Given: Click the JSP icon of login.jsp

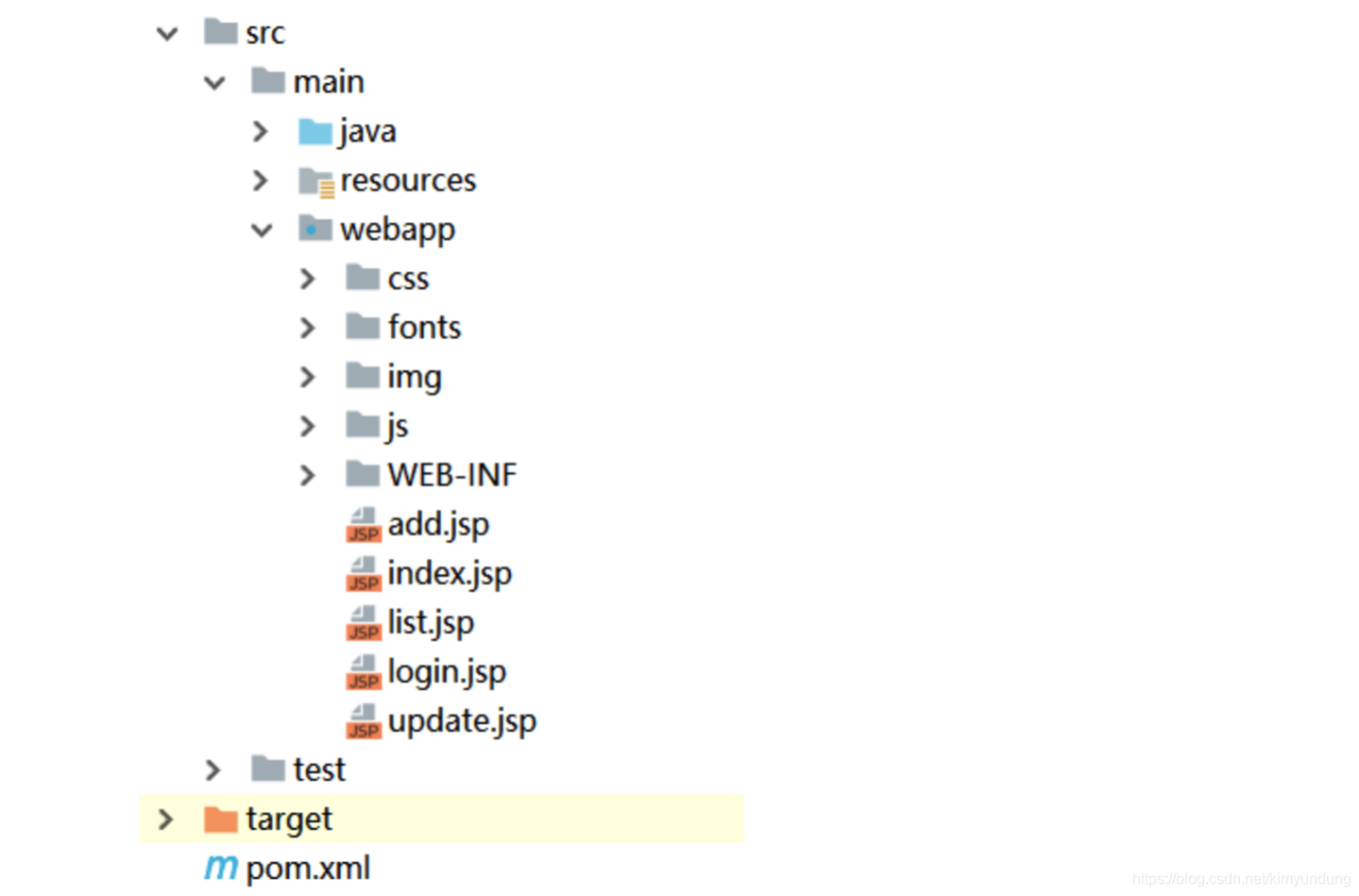Looking at the screenshot, I should tap(364, 672).
